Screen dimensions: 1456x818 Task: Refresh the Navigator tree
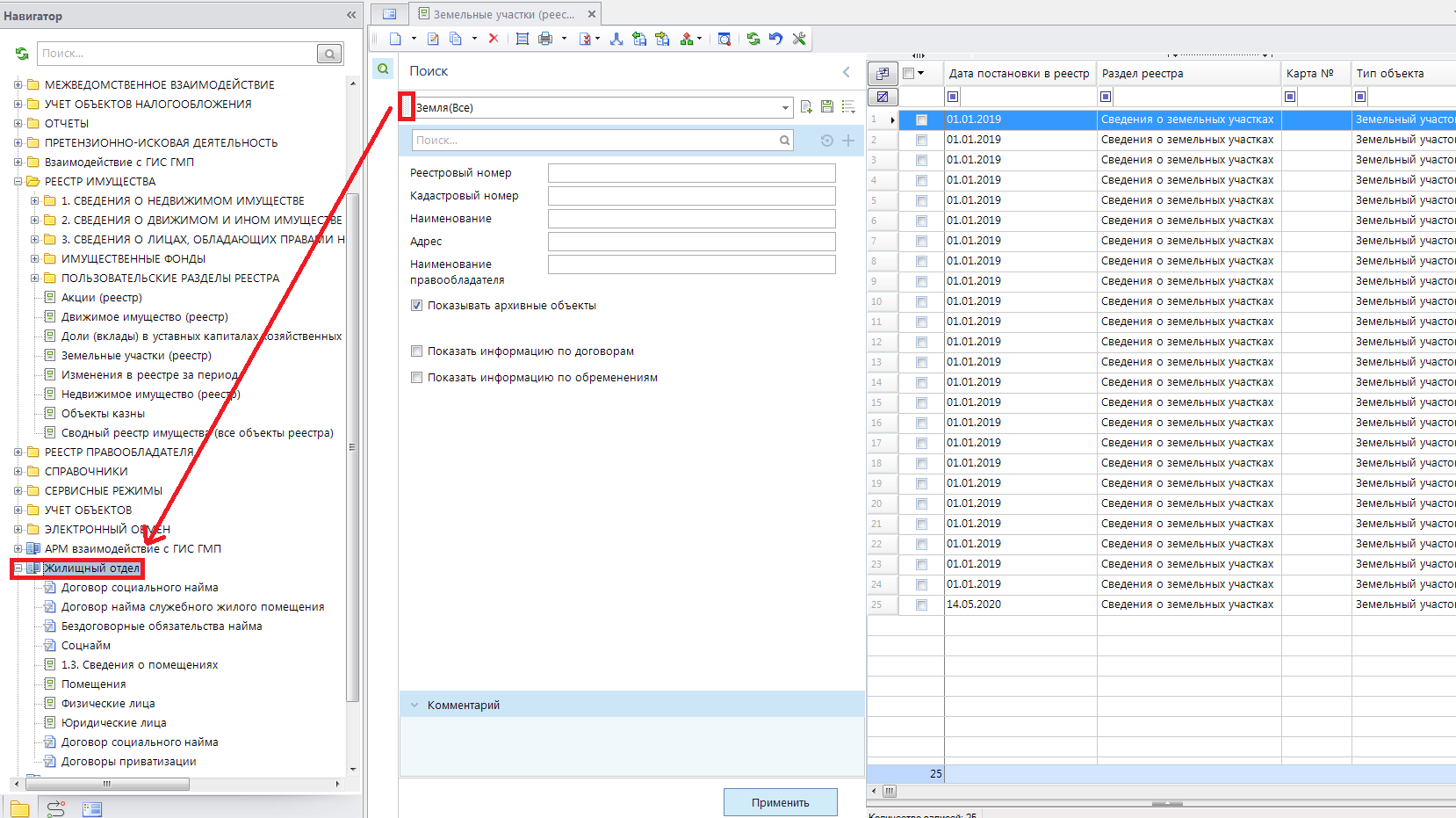click(x=22, y=54)
